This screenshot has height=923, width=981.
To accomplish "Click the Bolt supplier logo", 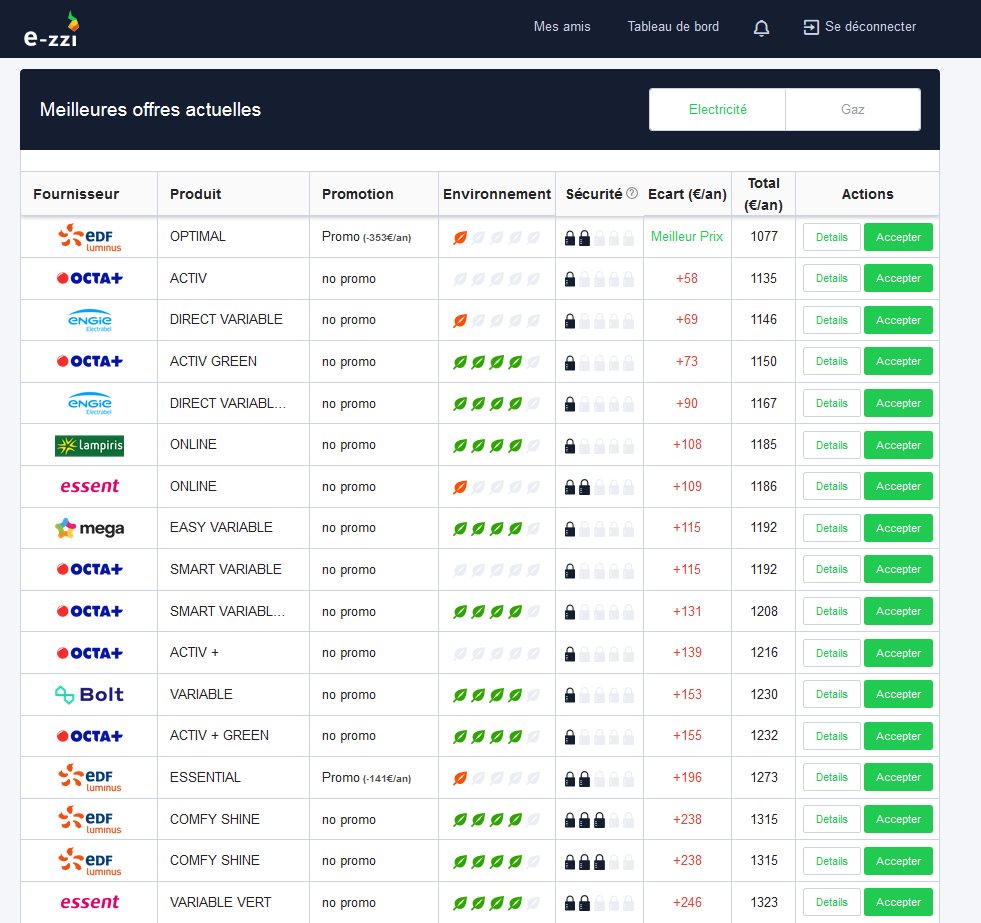I will coord(89,694).
